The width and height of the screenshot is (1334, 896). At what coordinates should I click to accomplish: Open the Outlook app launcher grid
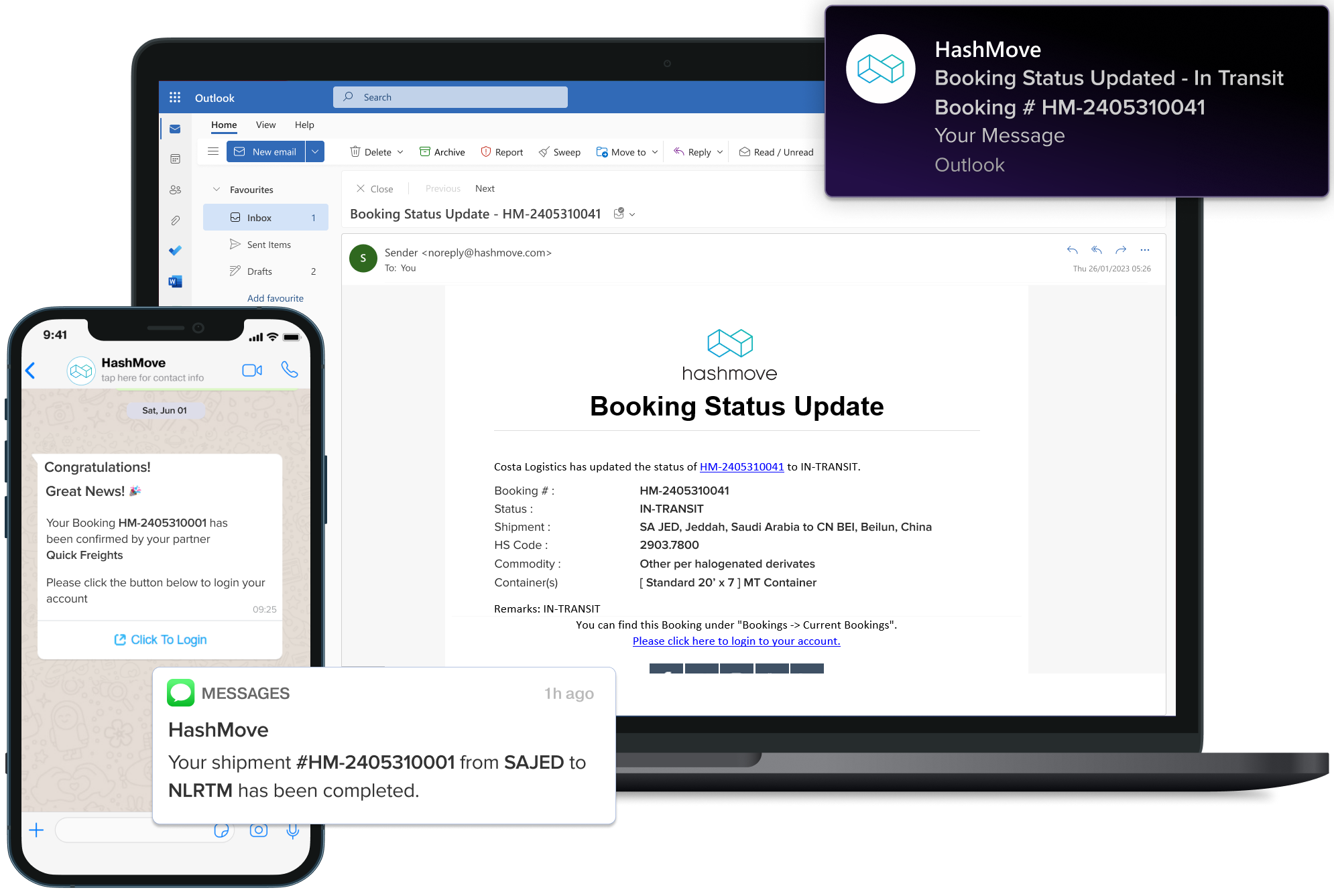pos(175,97)
